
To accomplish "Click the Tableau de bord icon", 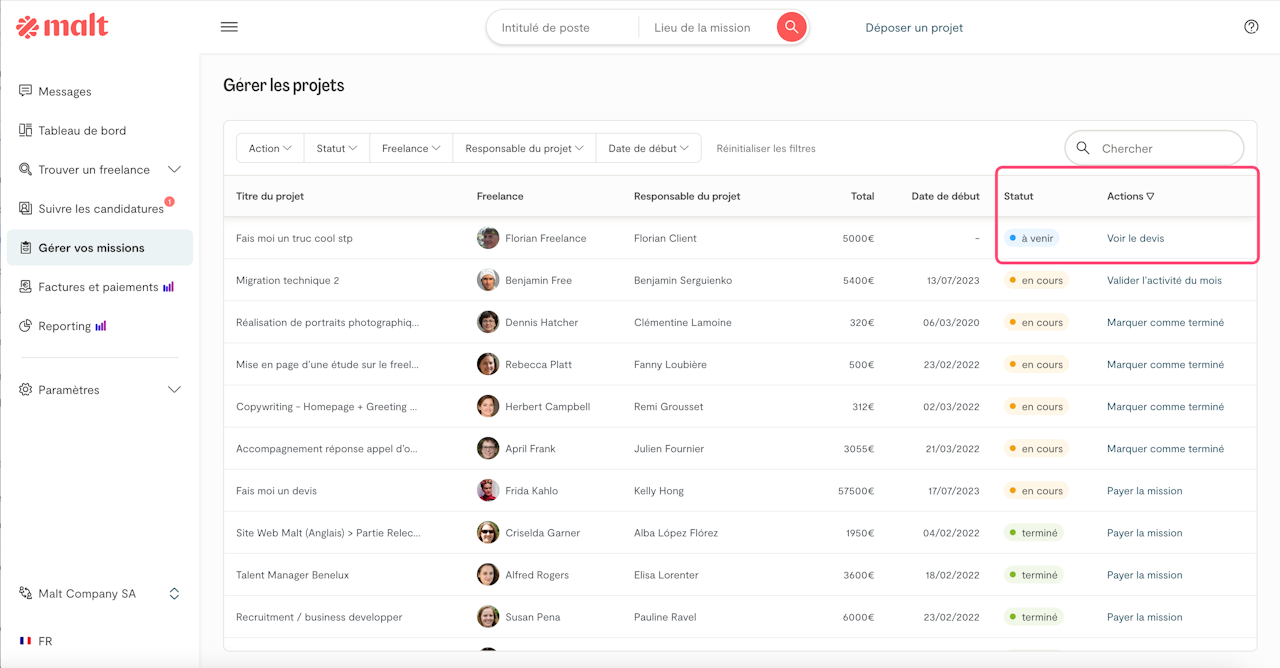I will (26, 130).
